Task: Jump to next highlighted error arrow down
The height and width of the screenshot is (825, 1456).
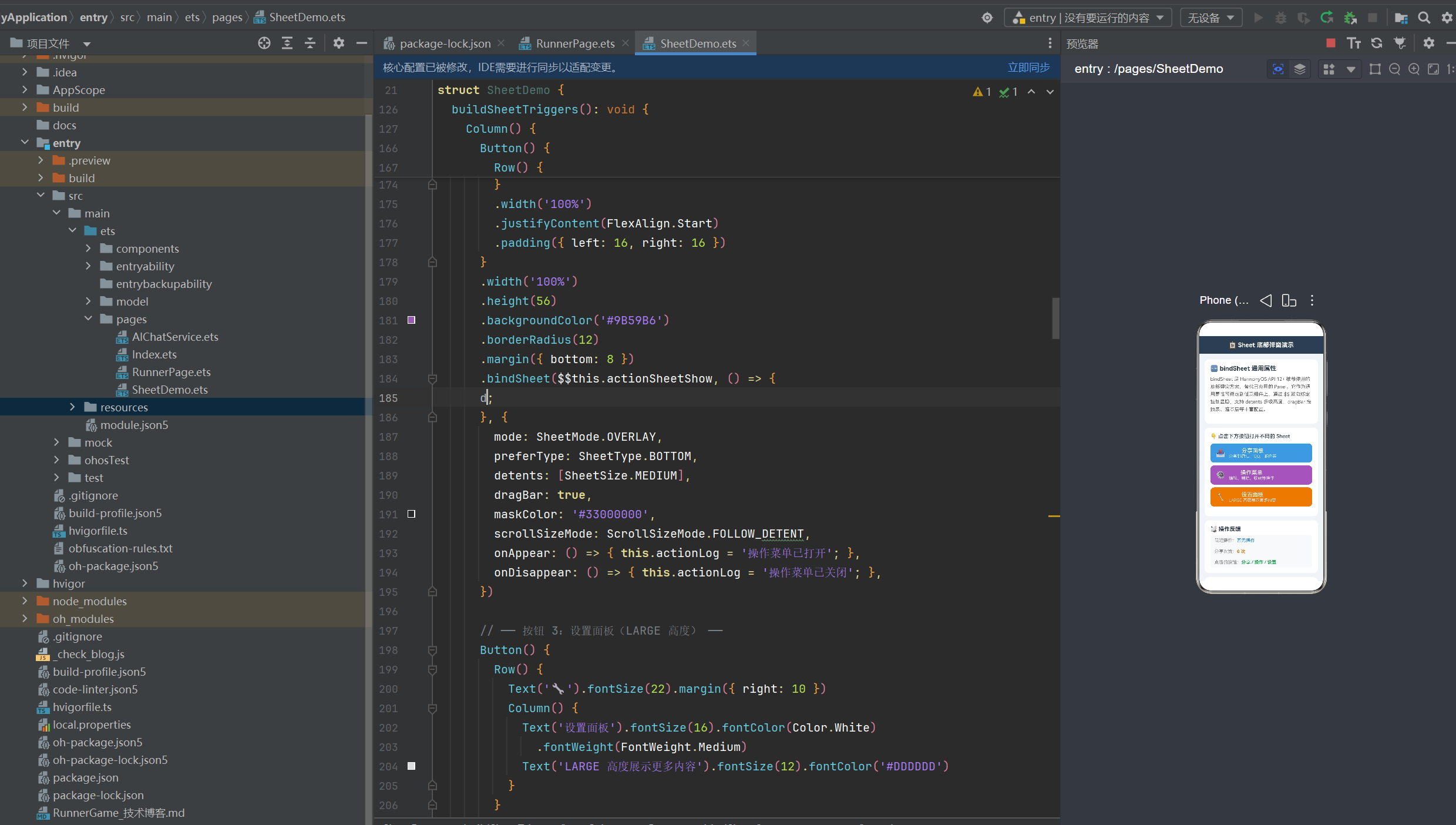Action: click(1050, 92)
